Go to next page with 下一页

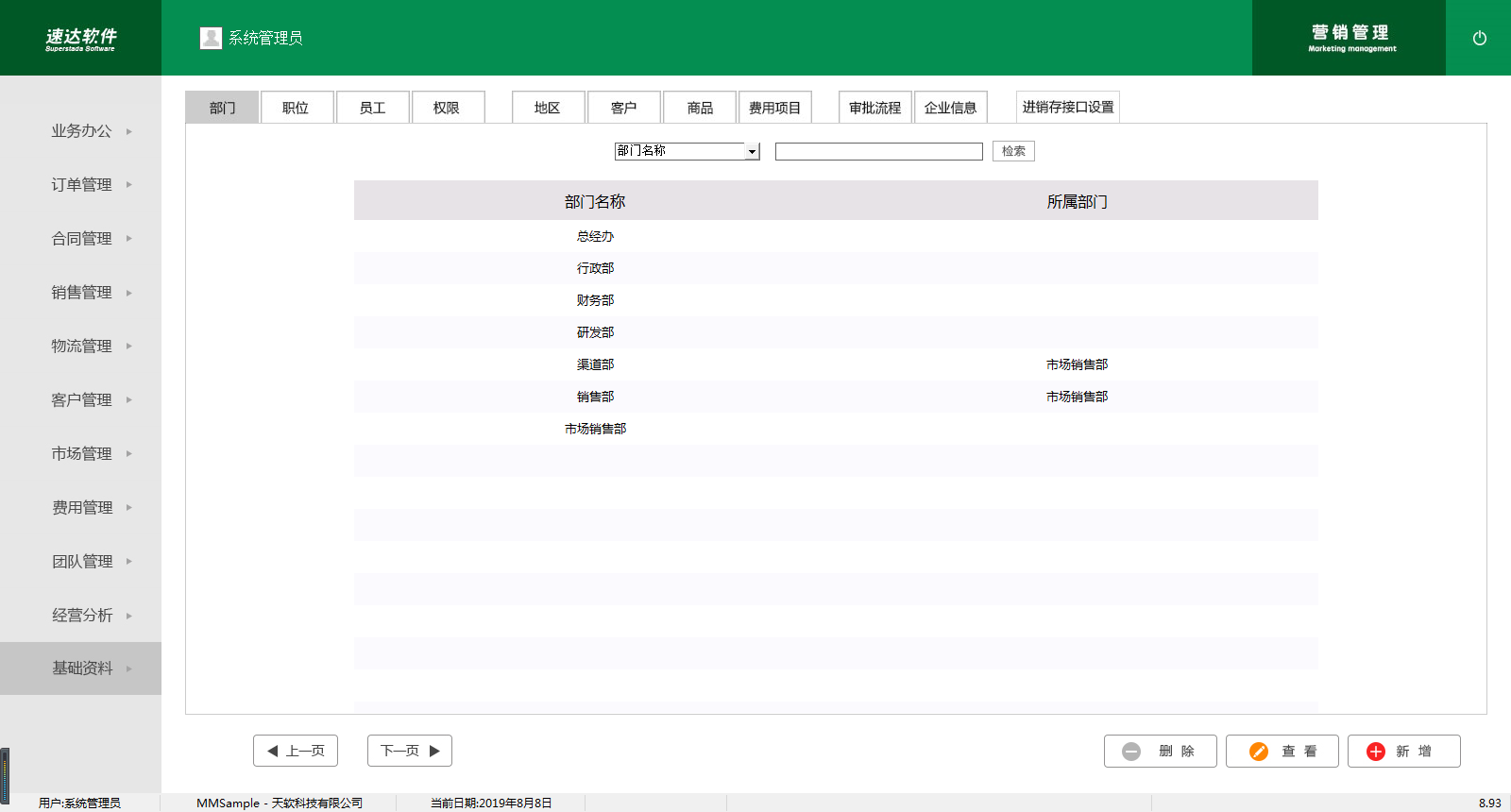[410, 751]
